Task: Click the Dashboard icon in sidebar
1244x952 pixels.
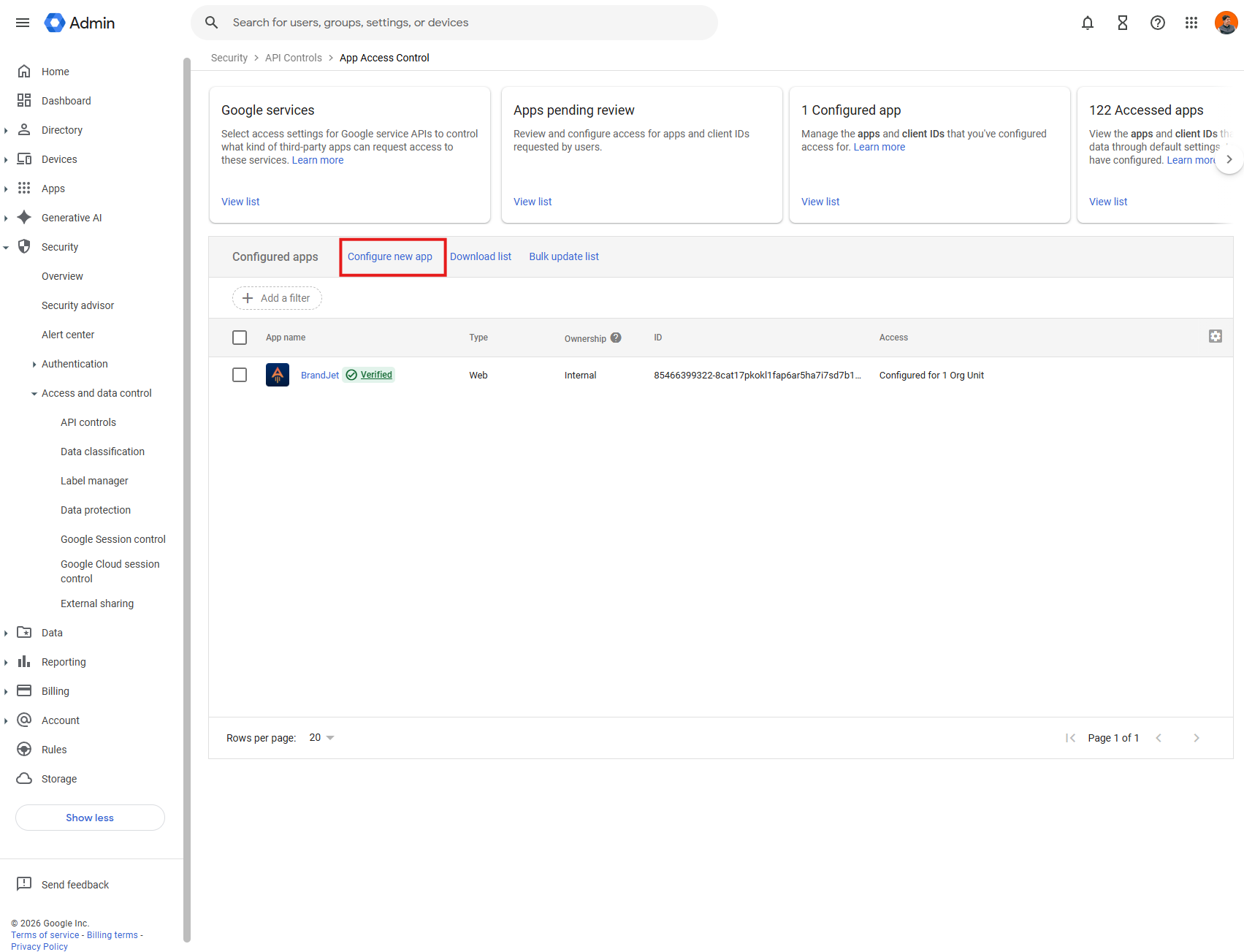Action: coord(24,101)
